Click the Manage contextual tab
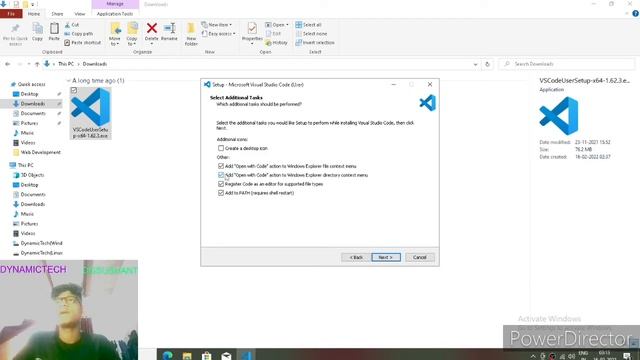Screen dimensions: 640x360 coord(115,4)
